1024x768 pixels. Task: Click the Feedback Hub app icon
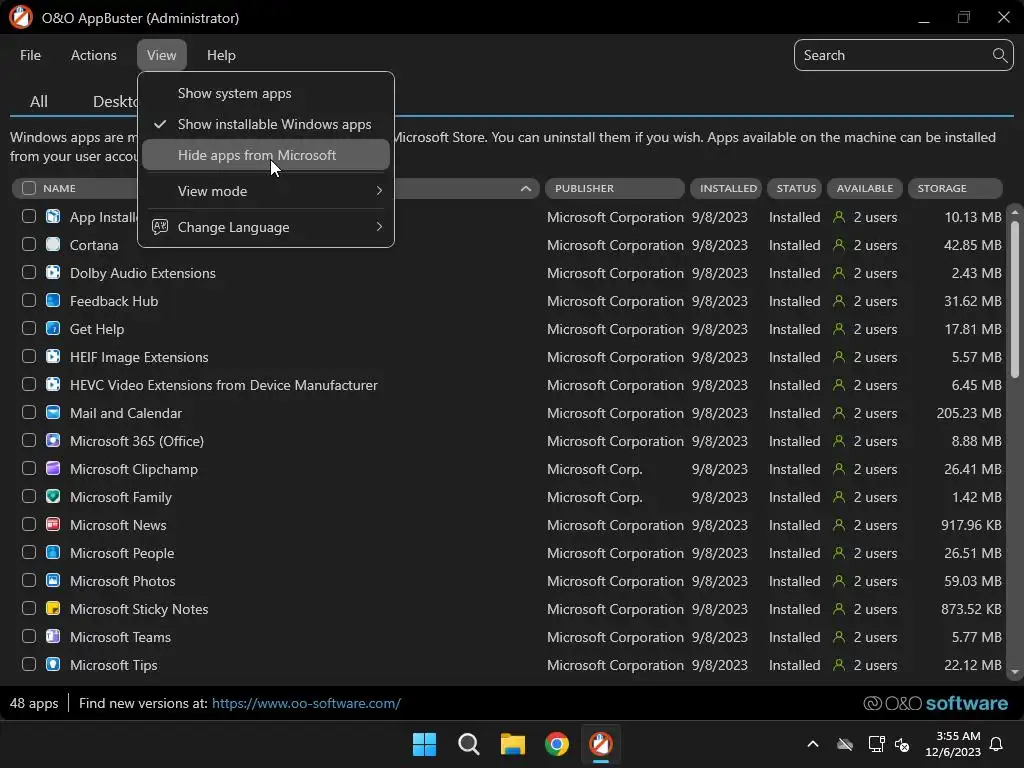(53, 301)
